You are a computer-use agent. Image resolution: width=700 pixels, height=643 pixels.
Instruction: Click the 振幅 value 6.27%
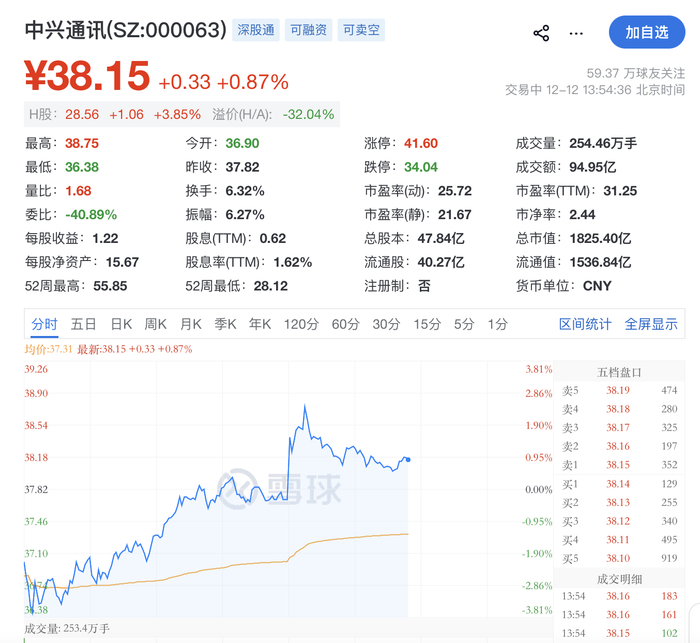click(245, 214)
